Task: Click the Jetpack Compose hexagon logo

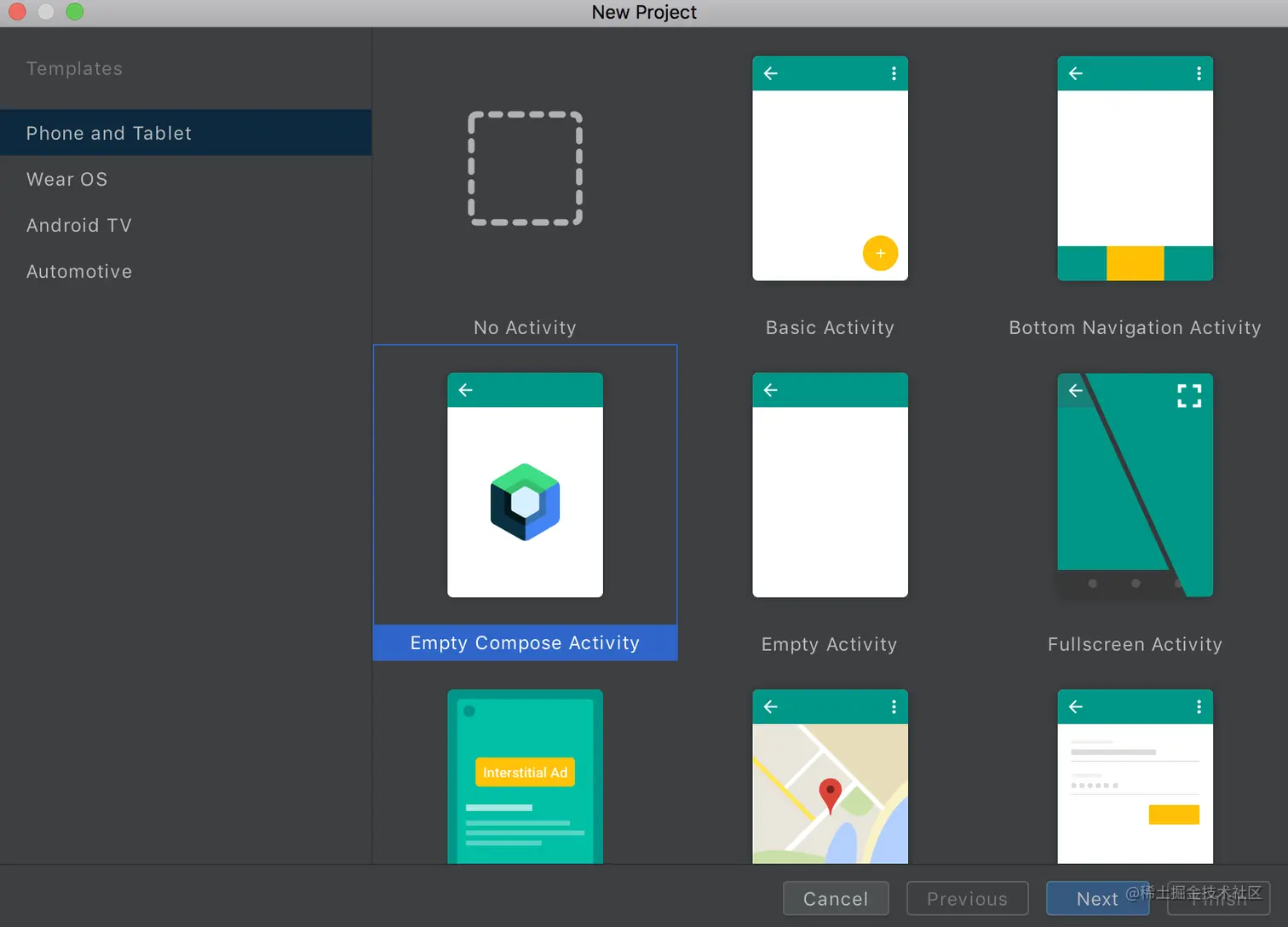Action: tap(525, 502)
